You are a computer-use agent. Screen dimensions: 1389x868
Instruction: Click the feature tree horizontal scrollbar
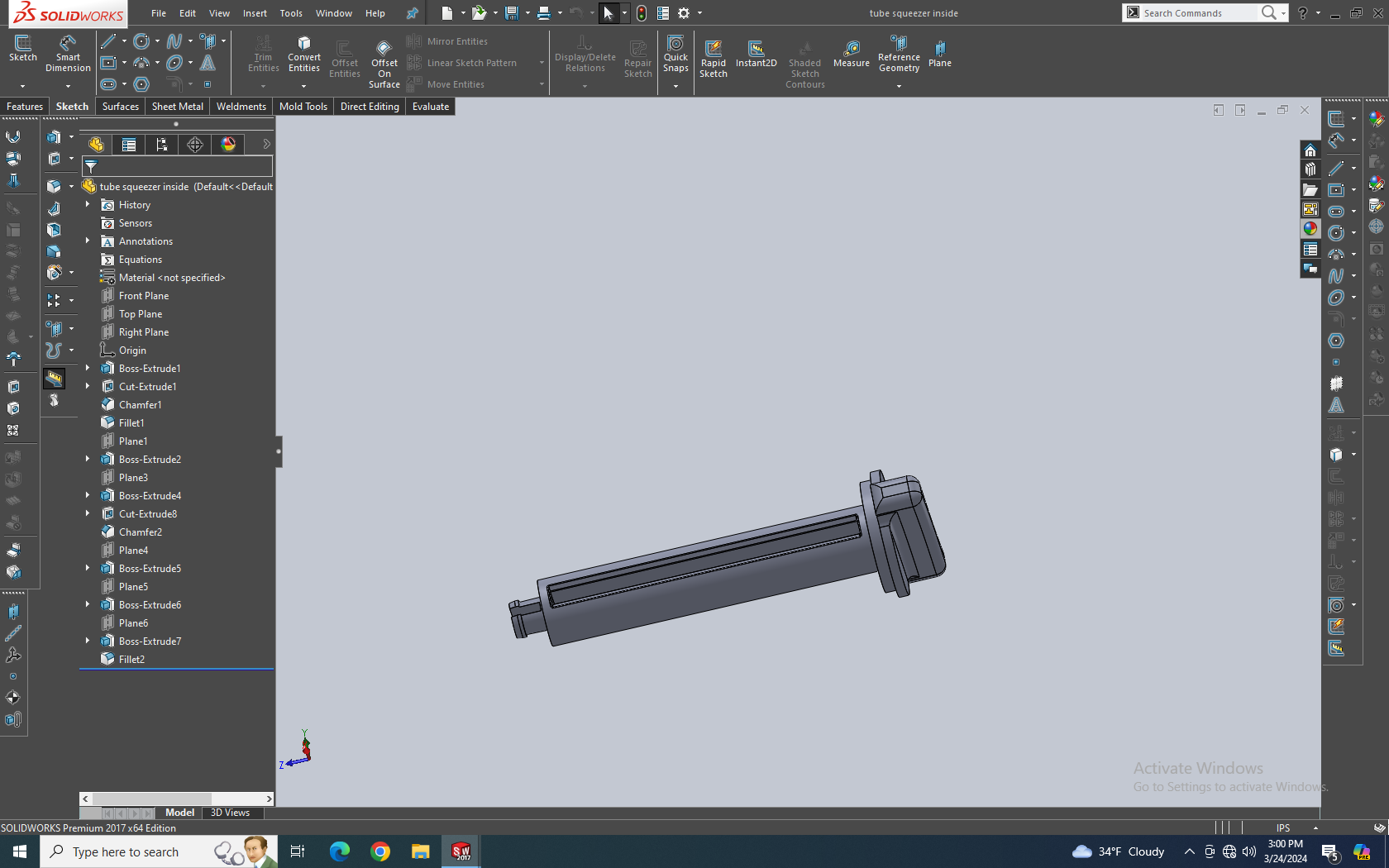click(x=177, y=799)
